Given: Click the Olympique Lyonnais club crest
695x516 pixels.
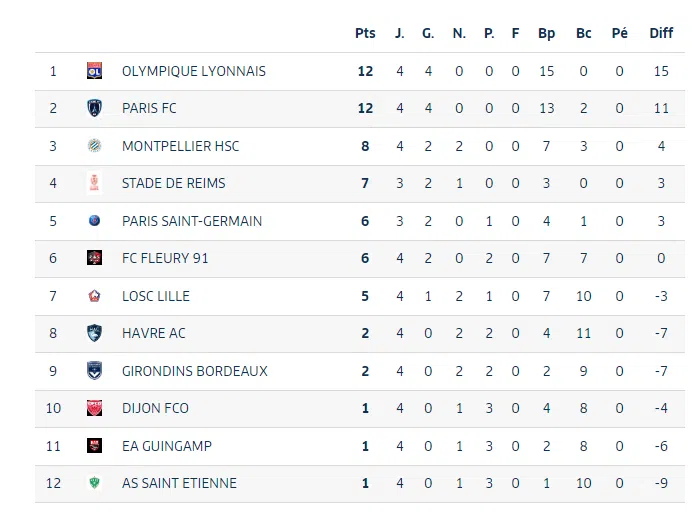Looking at the screenshot, I should point(94,71).
